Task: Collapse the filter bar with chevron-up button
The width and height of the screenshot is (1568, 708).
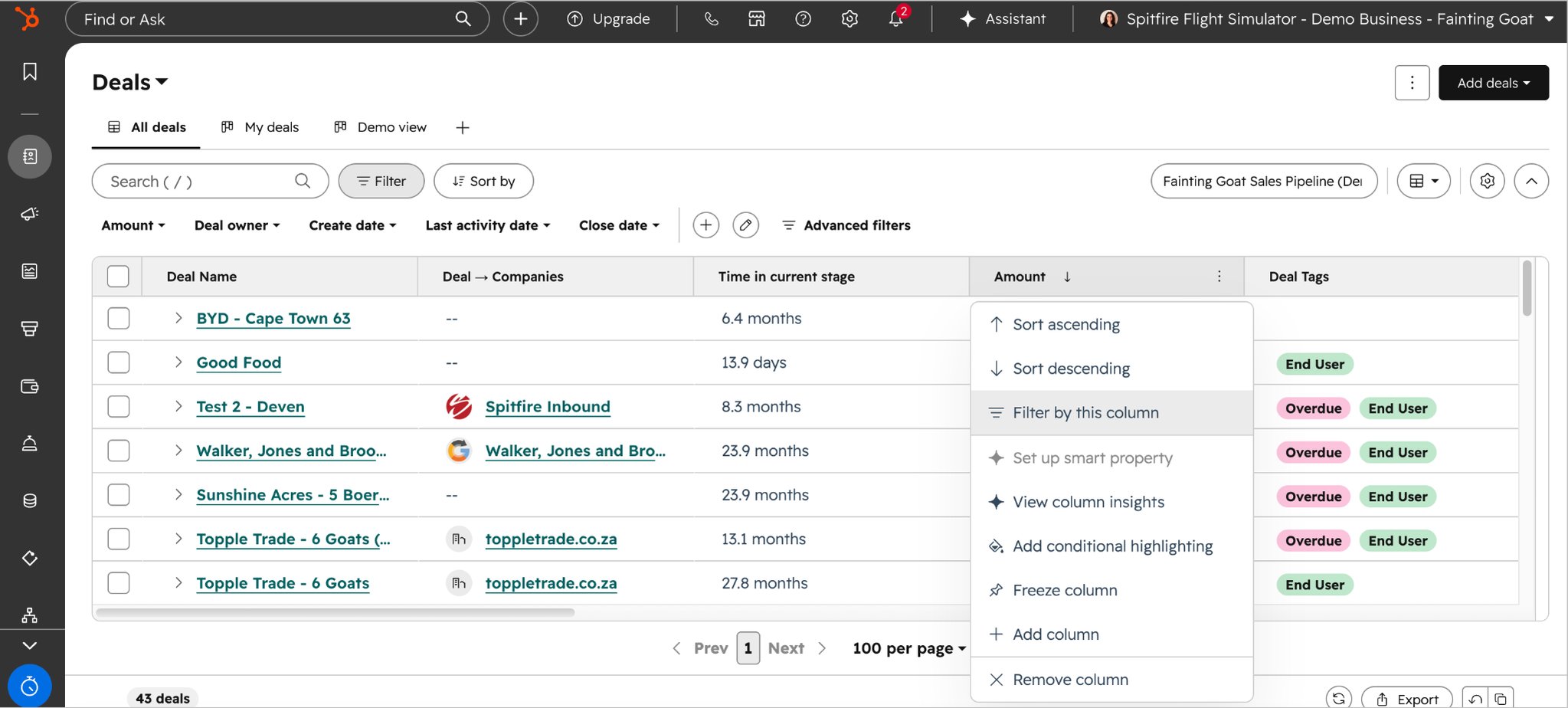Action: click(x=1531, y=181)
